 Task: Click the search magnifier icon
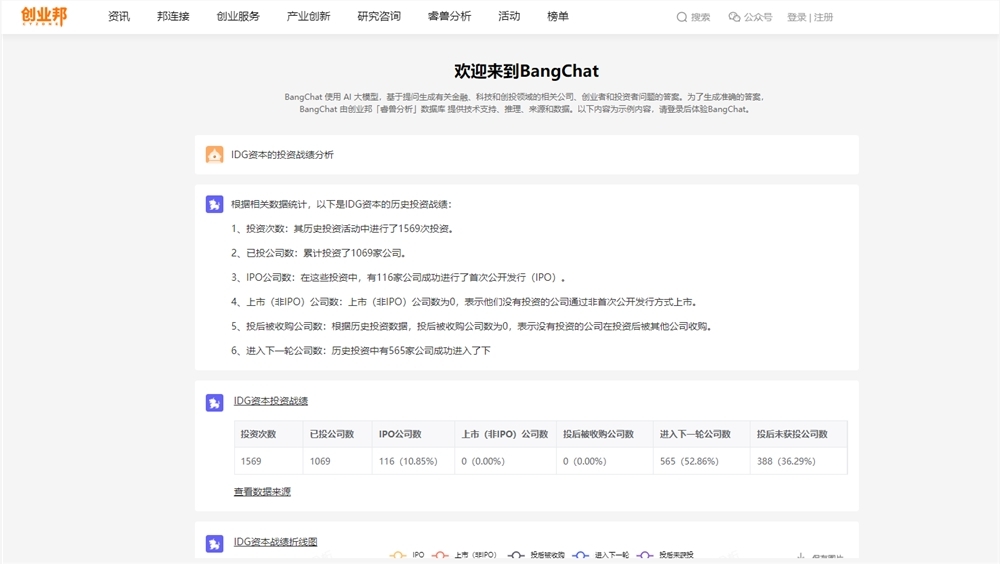[x=682, y=17]
